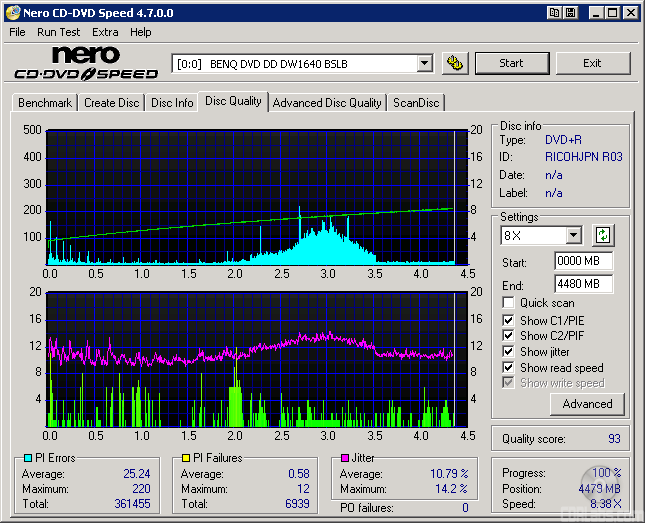Viewport: 645px width, 523px height.
Task: Click the End position MB field
Action: click(583, 284)
